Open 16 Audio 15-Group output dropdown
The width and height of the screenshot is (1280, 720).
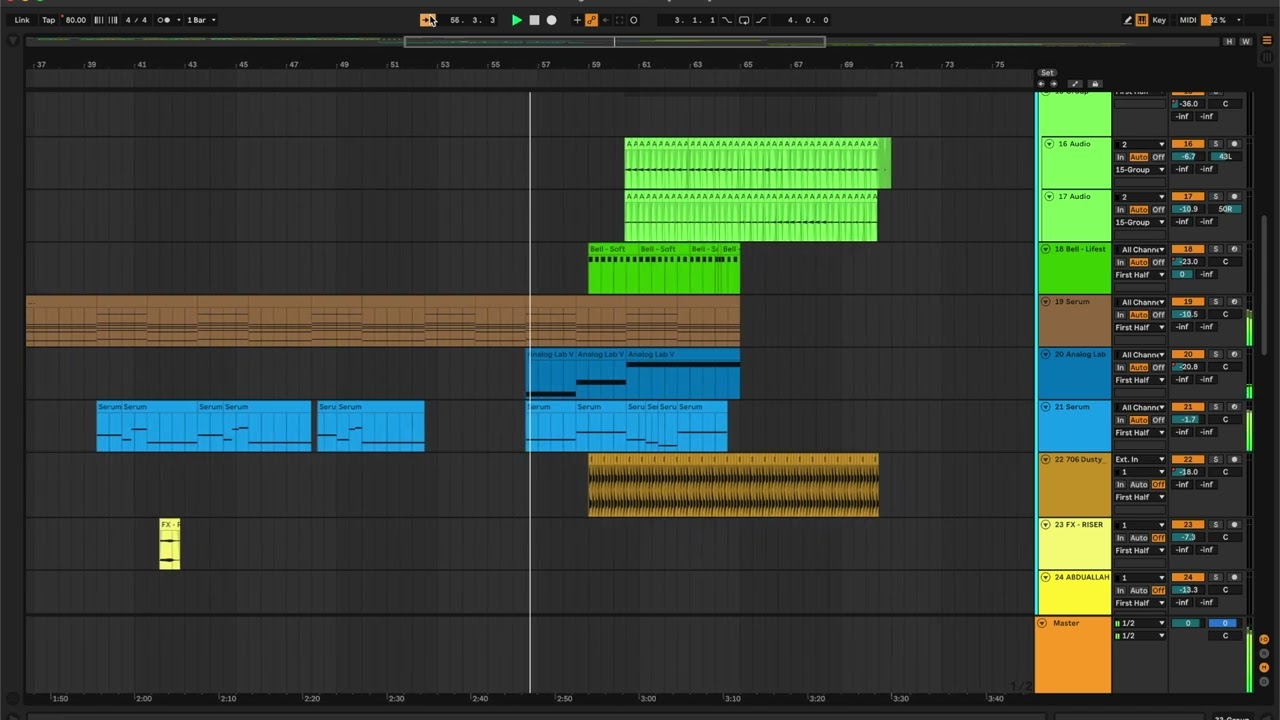pos(1140,170)
